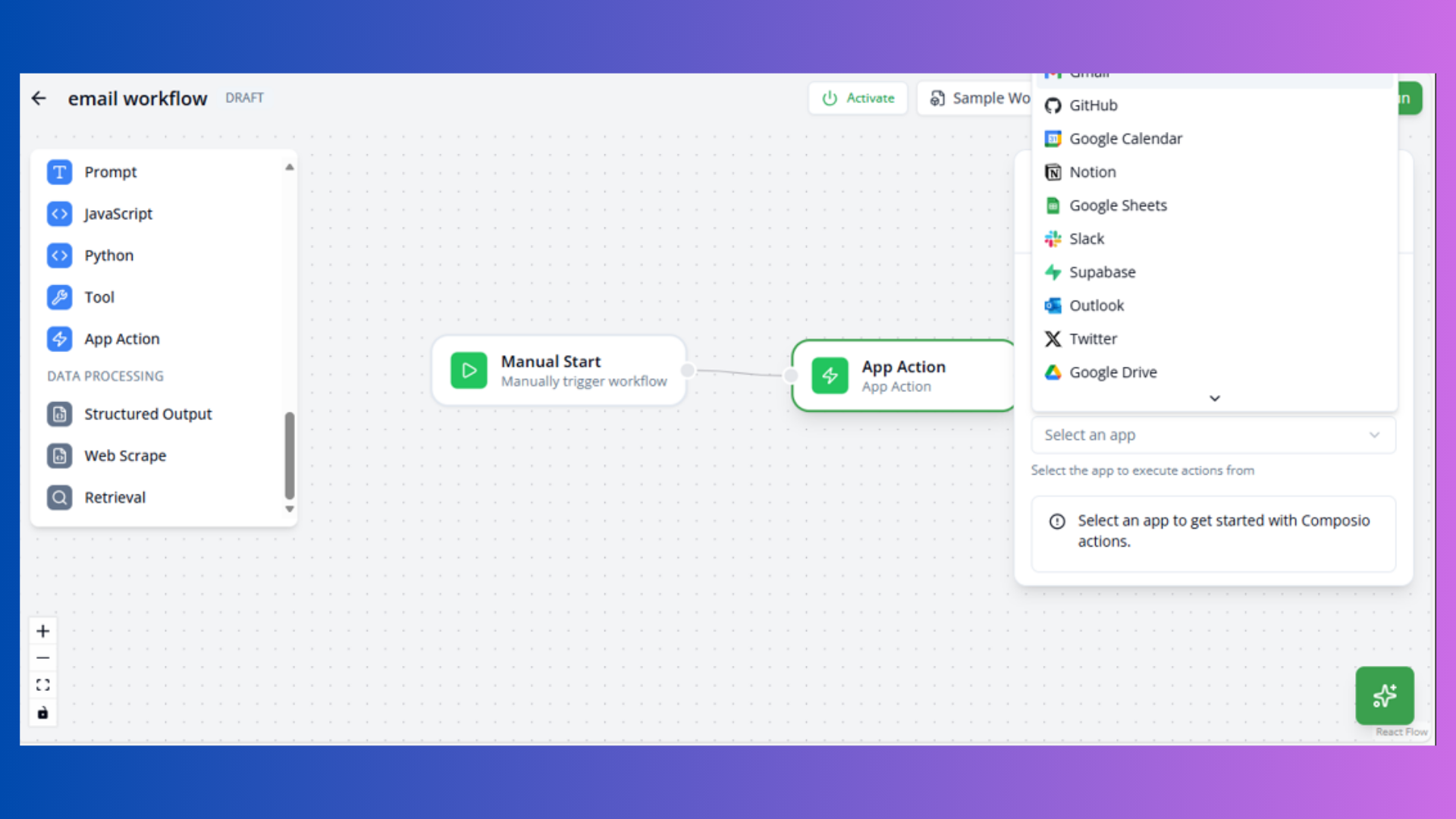
Task: Select the Prompt node icon
Action: tap(59, 172)
